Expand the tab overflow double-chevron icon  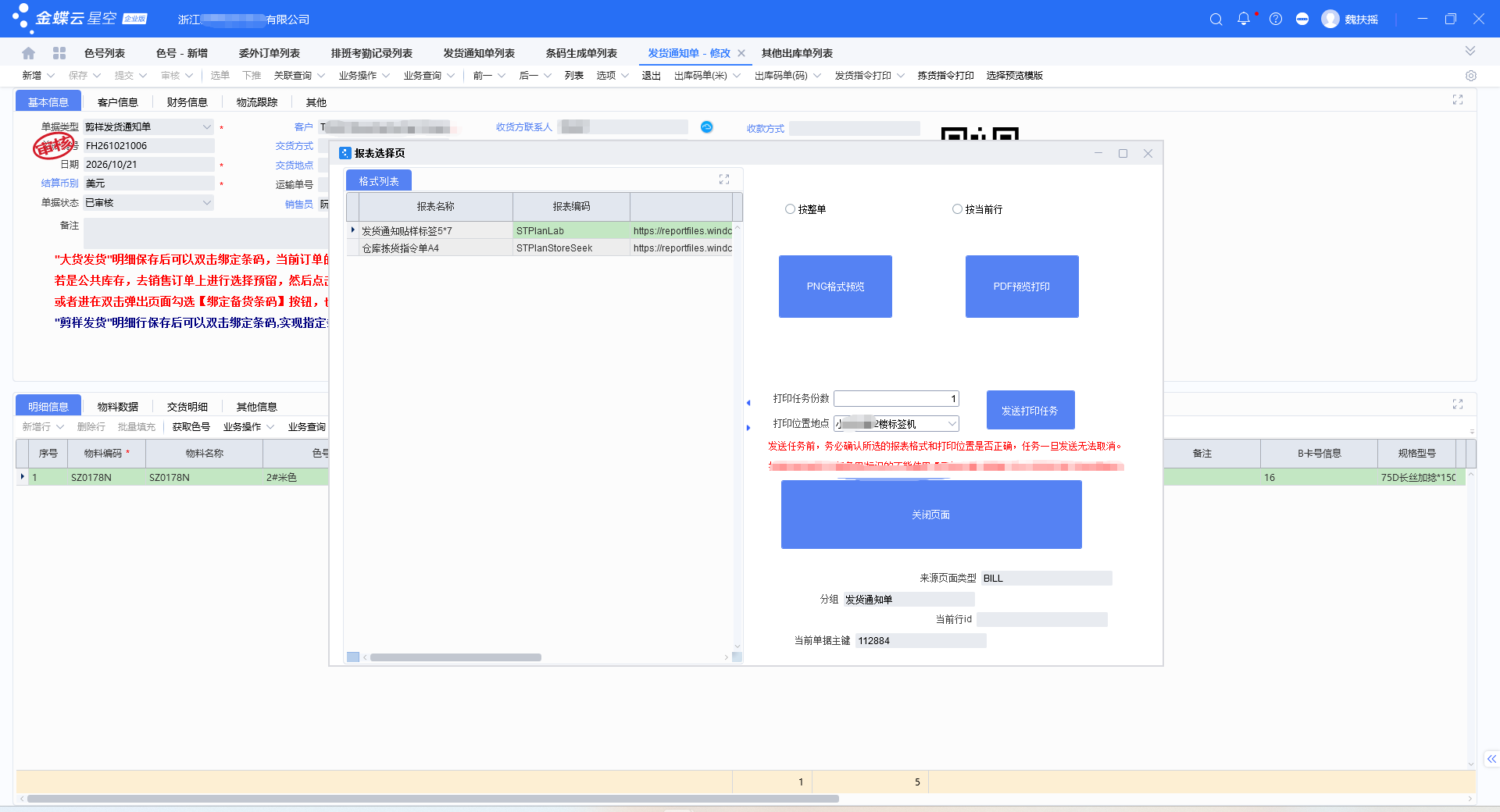(1470, 52)
